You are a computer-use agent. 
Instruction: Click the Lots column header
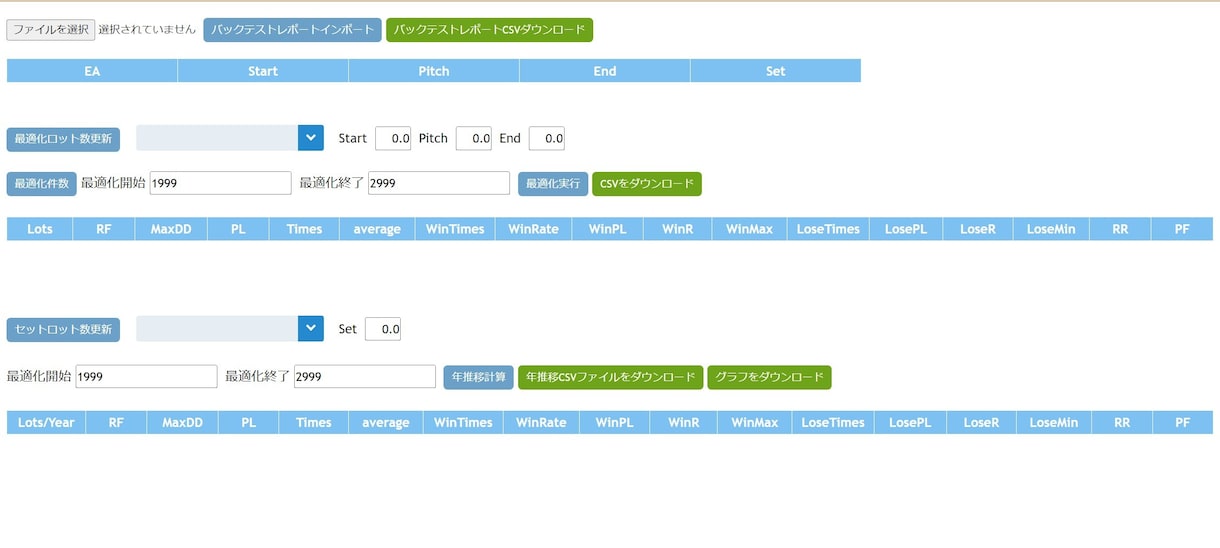[40, 229]
